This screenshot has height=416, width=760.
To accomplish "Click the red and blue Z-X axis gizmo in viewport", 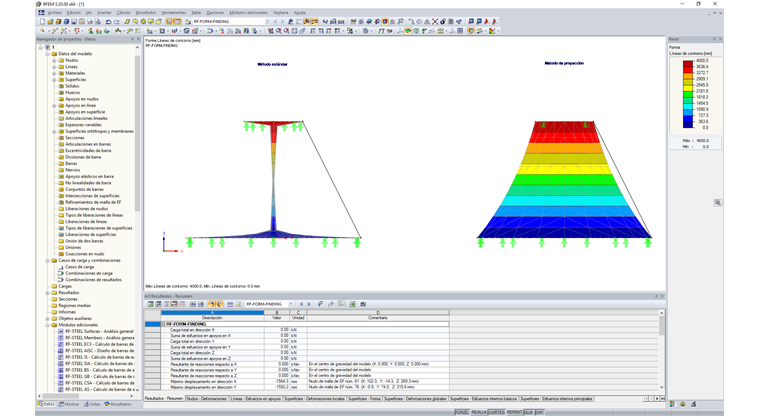I will (x=170, y=242).
